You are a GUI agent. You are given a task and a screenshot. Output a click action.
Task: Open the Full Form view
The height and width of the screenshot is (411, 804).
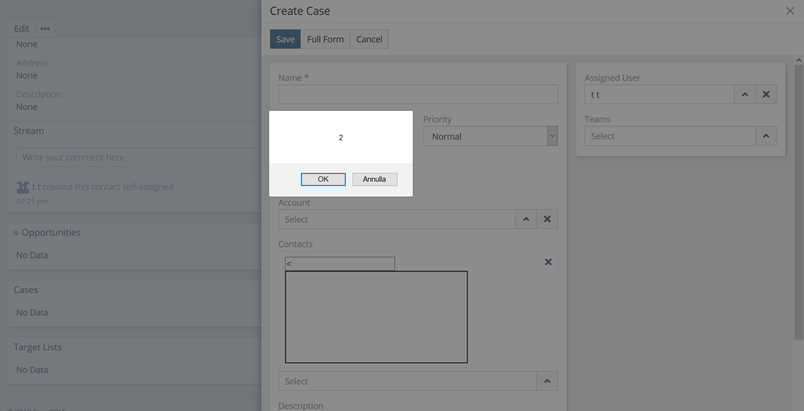325,39
